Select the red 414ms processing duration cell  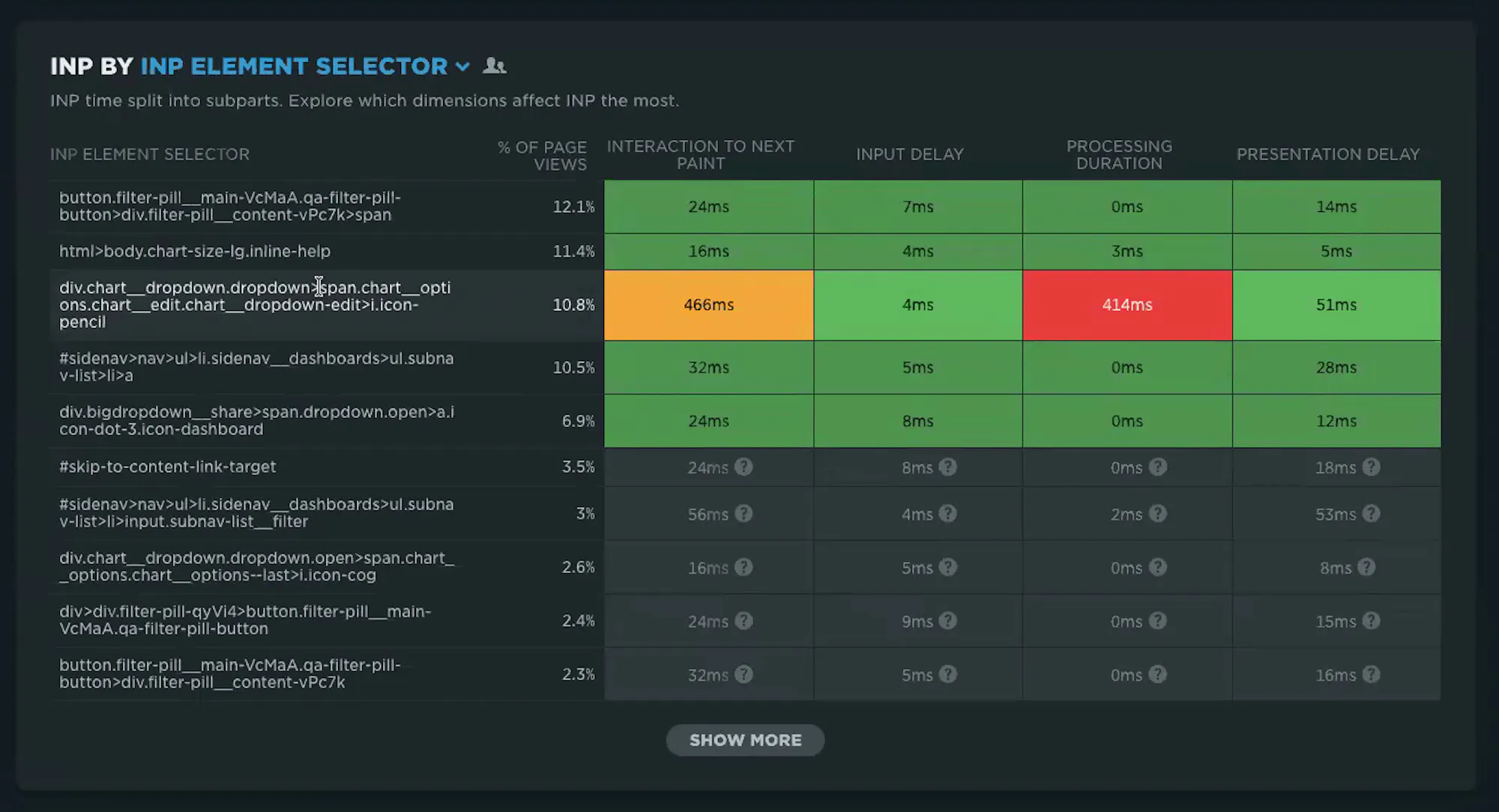(1127, 305)
